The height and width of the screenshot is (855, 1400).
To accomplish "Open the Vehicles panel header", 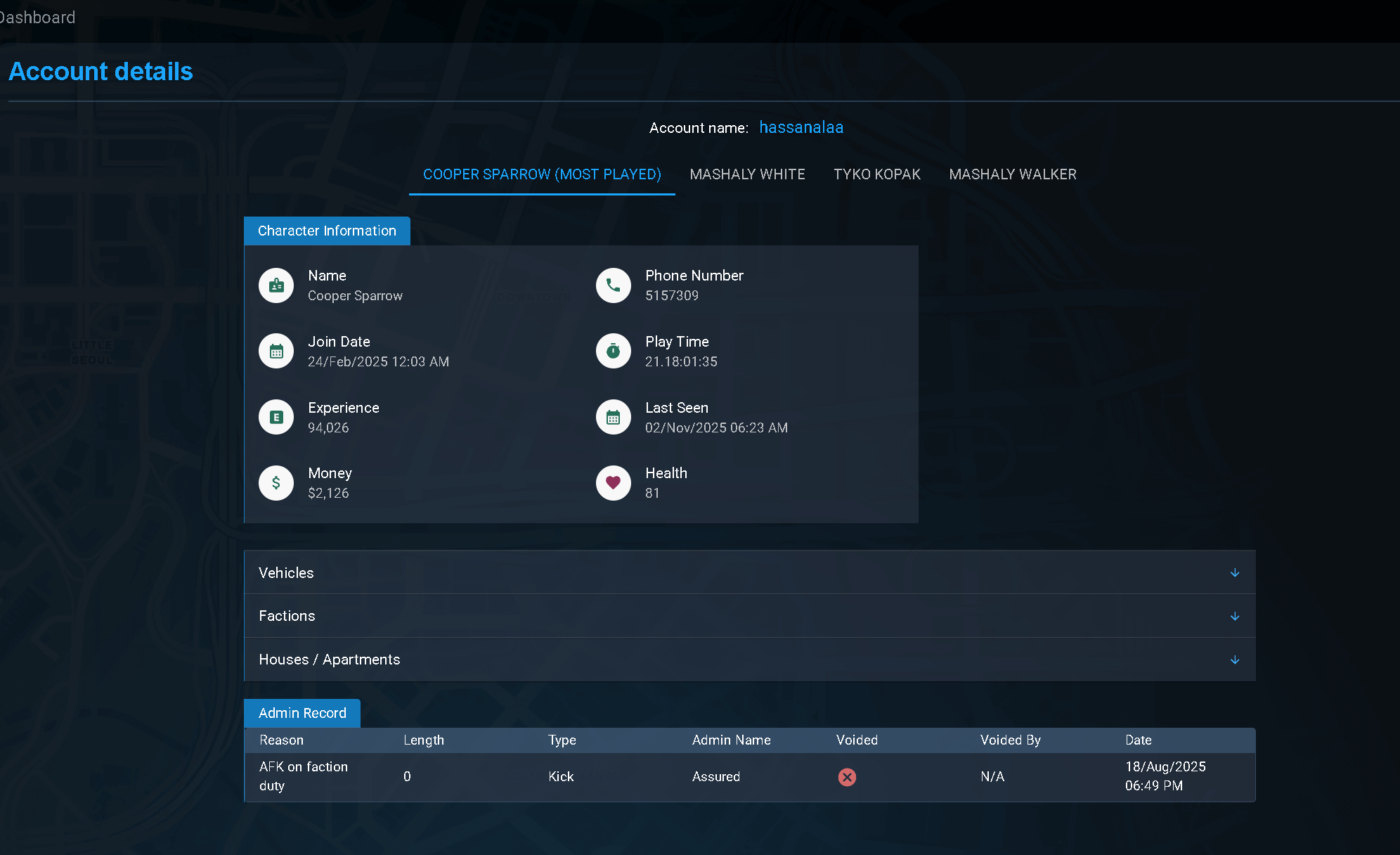I will pyautogui.click(x=750, y=572).
